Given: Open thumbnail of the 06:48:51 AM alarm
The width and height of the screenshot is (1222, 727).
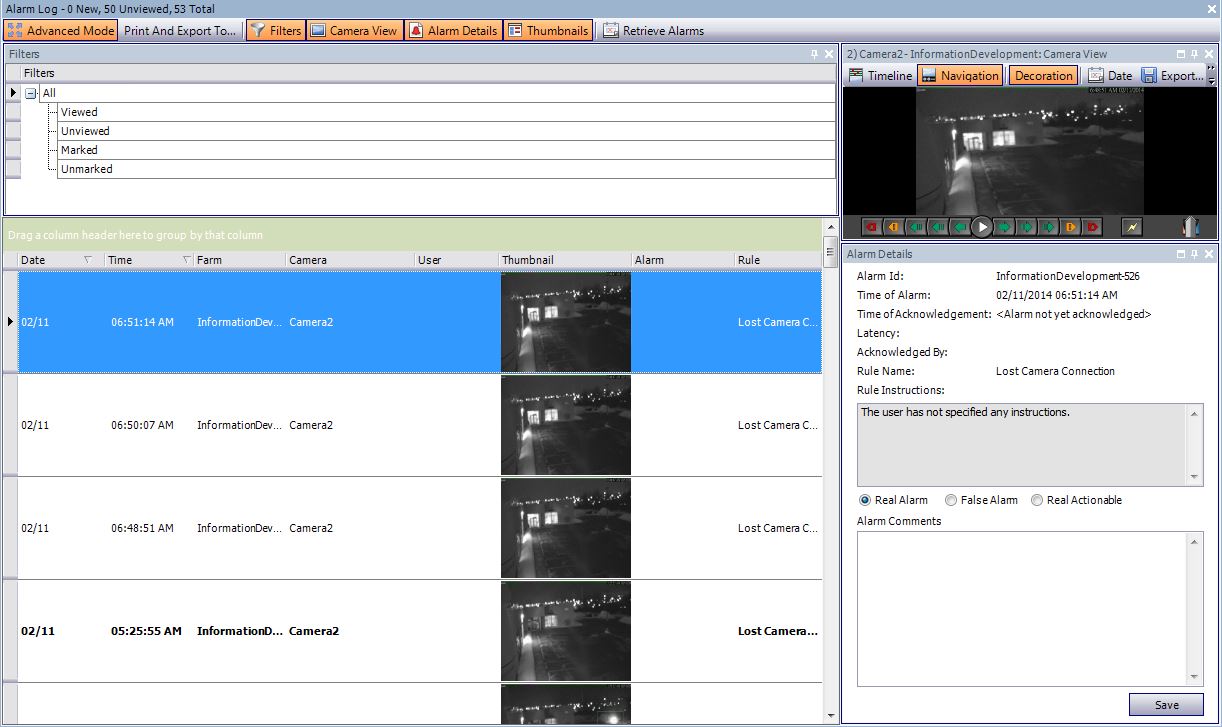Looking at the screenshot, I should [x=566, y=528].
